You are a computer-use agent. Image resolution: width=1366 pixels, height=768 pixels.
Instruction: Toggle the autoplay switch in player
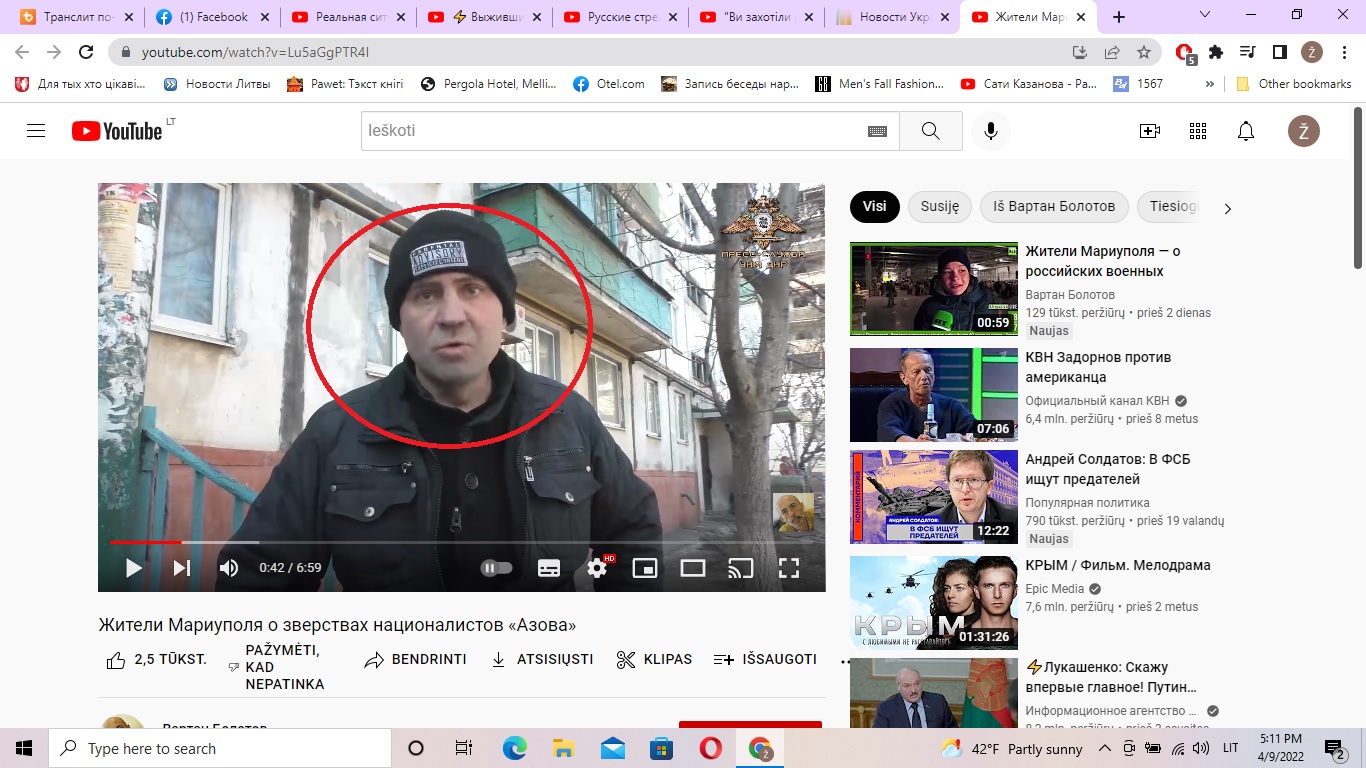(x=497, y=568)
